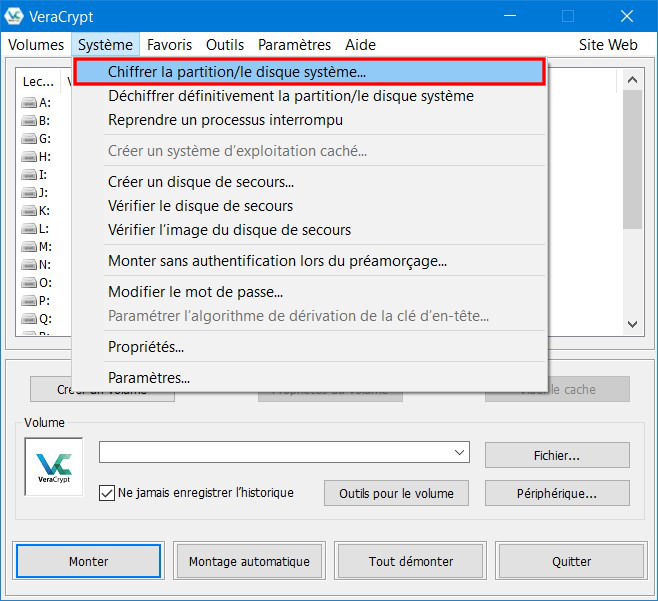The height and width of the screenshot is (601, 658).
Task: Select drive Q: icon in list
Action: (x=29, y=319)
